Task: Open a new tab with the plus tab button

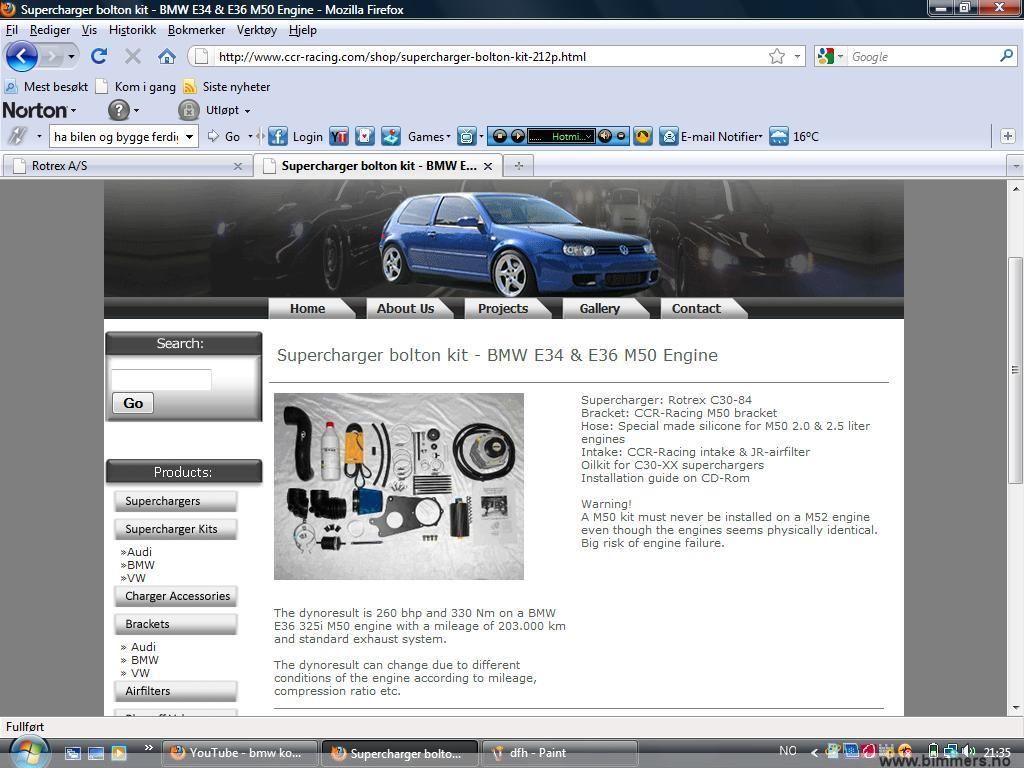Action: 519,166
